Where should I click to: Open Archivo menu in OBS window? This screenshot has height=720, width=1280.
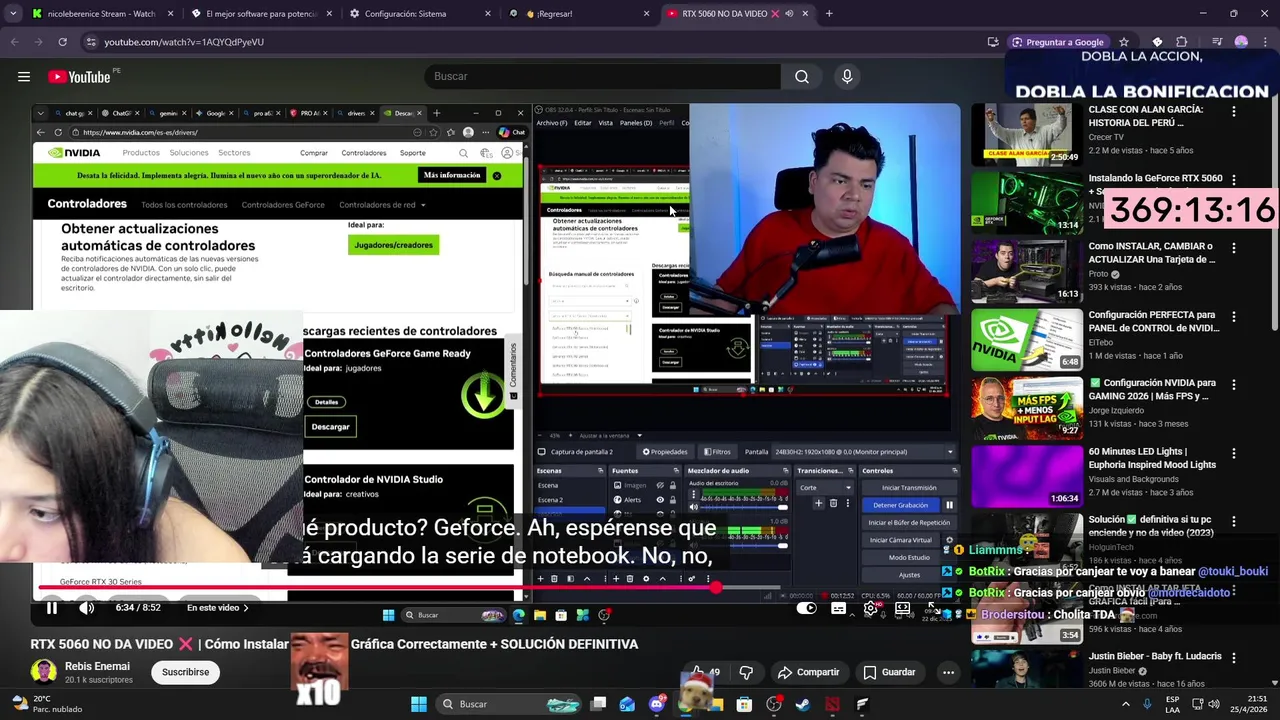pyautogui.click(x=551, y=123)
